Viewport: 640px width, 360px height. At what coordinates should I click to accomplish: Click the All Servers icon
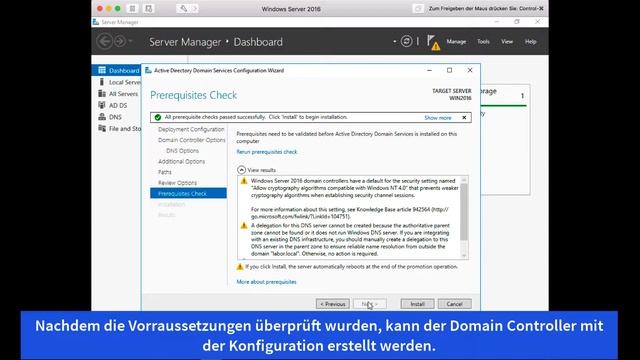[102, 93]
